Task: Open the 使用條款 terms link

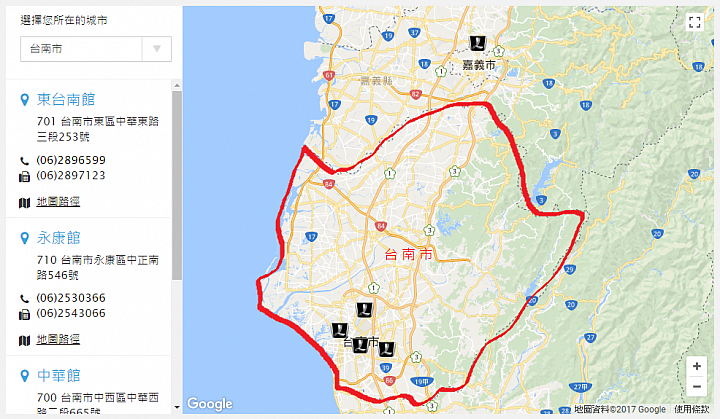Action: coord(692,409)
